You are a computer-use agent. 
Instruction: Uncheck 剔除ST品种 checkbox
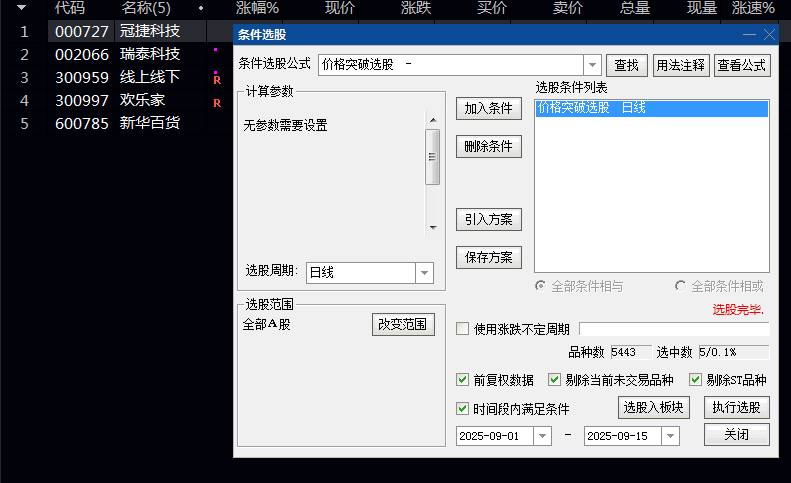(696, 380)
